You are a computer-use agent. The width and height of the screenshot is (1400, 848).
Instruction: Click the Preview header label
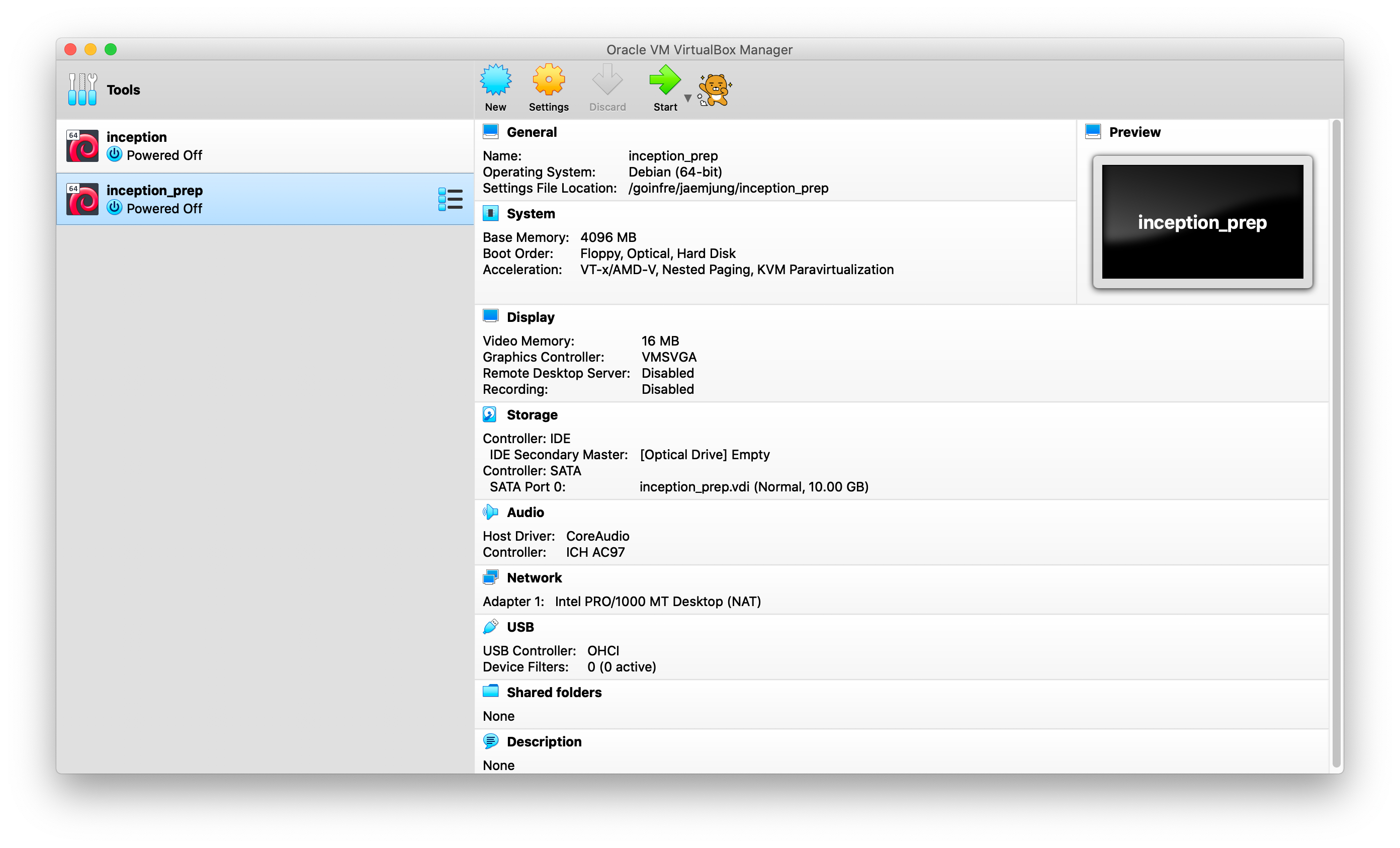click(1134, 132)
